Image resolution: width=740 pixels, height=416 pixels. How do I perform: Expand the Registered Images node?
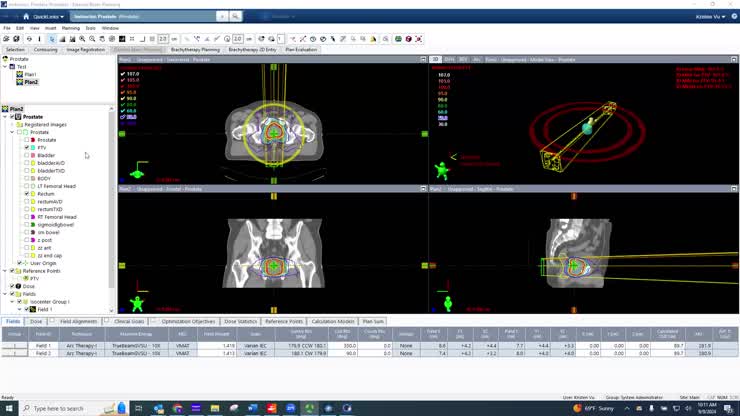pyautogui.click(x=12, y=125)
